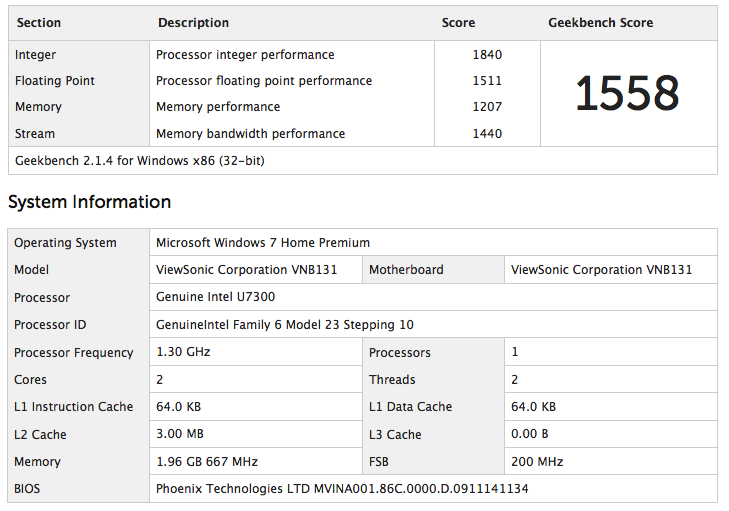Click the L2 Cache 3.00 MB value

(x=180, y=435)
